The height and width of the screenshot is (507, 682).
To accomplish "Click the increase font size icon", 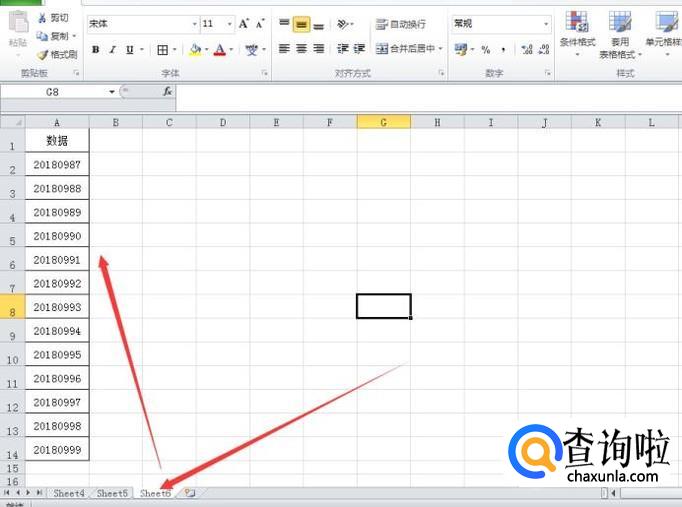I will [244, 23].
